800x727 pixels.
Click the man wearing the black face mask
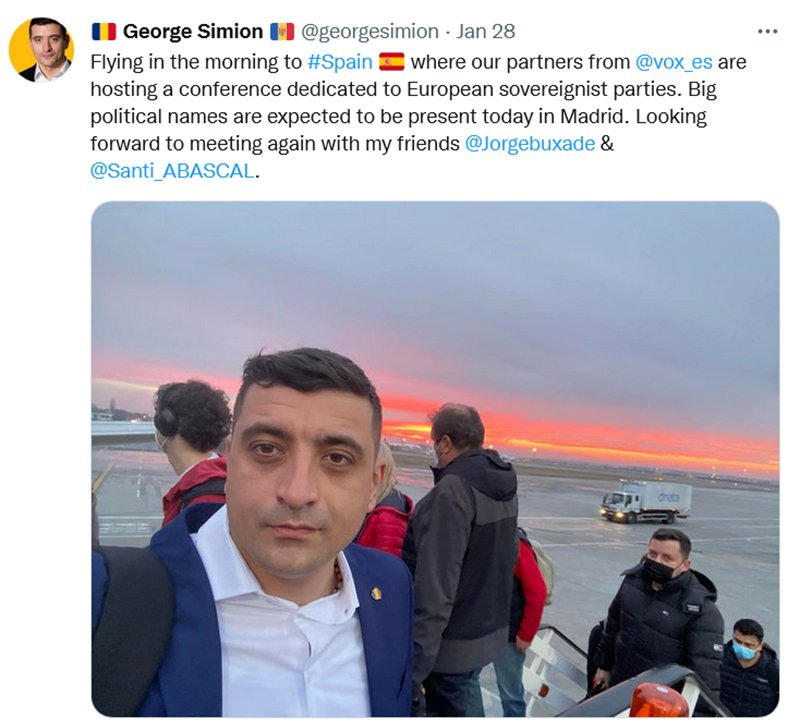click(661, 607)
